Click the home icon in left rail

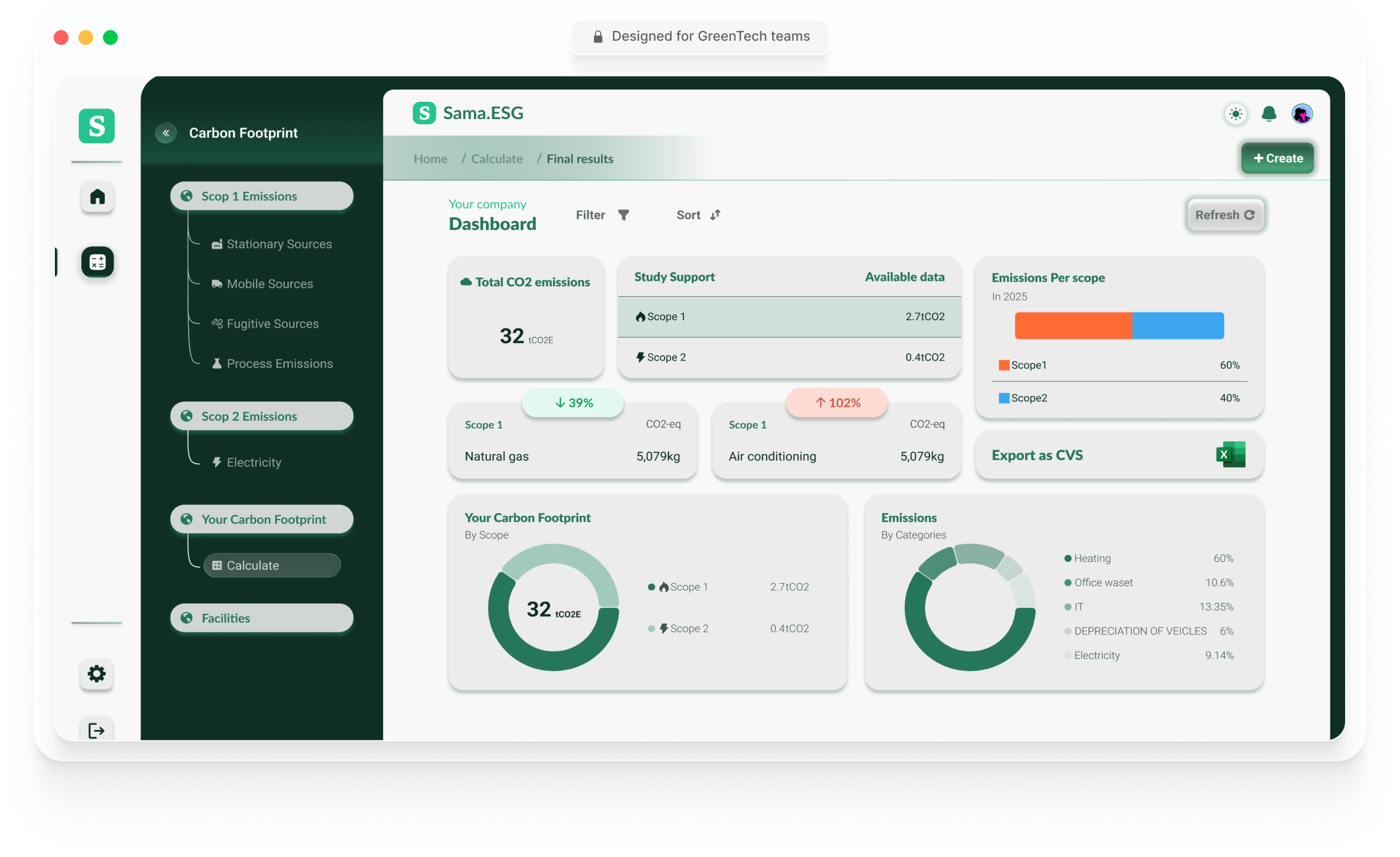[x=97, y=197]
